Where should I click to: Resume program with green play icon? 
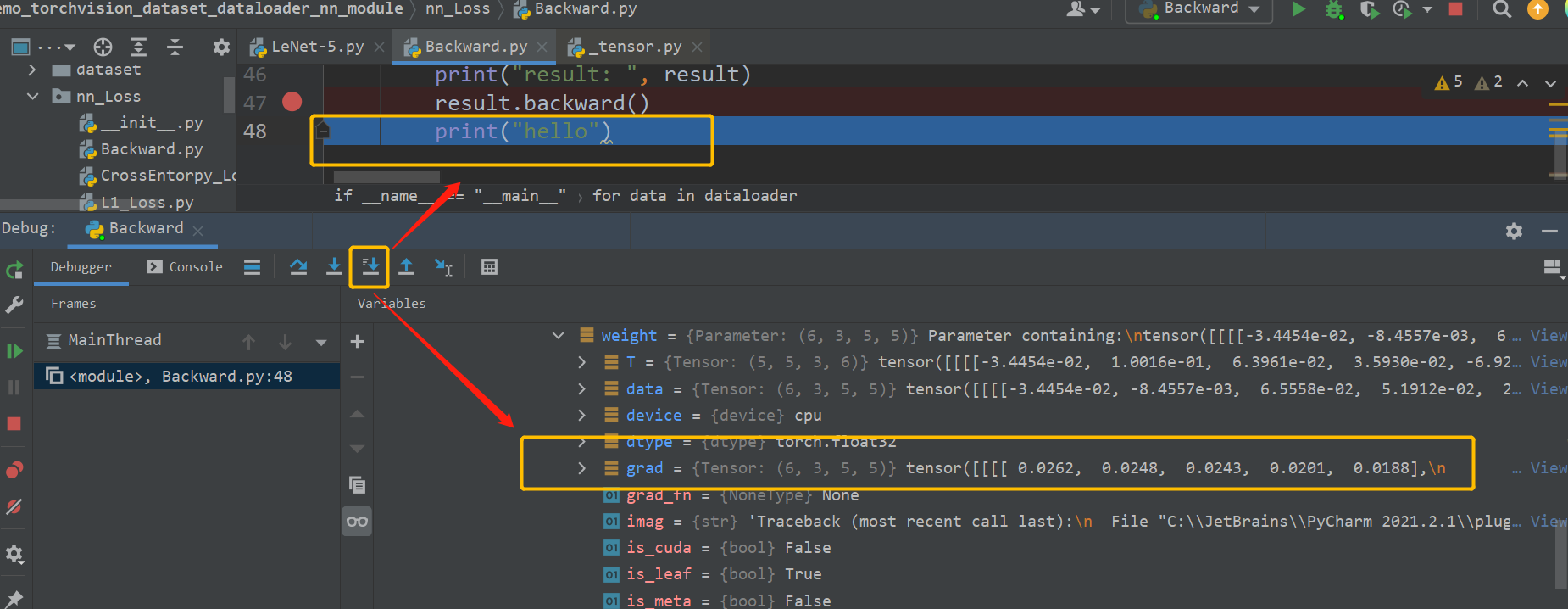tap(14, 350)
